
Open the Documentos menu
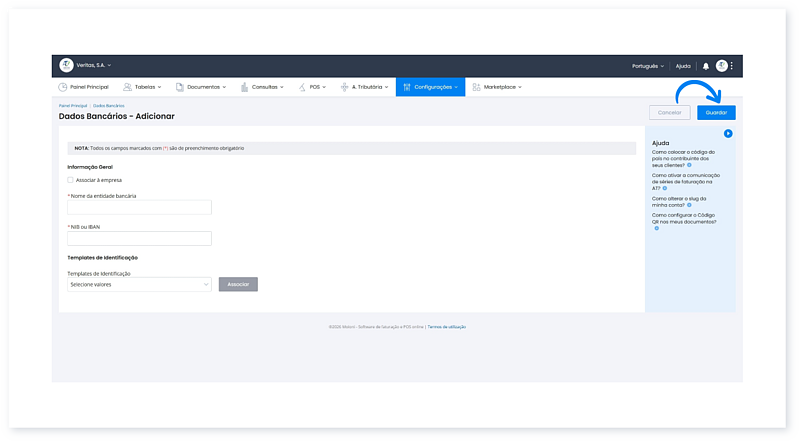[201, 87]
